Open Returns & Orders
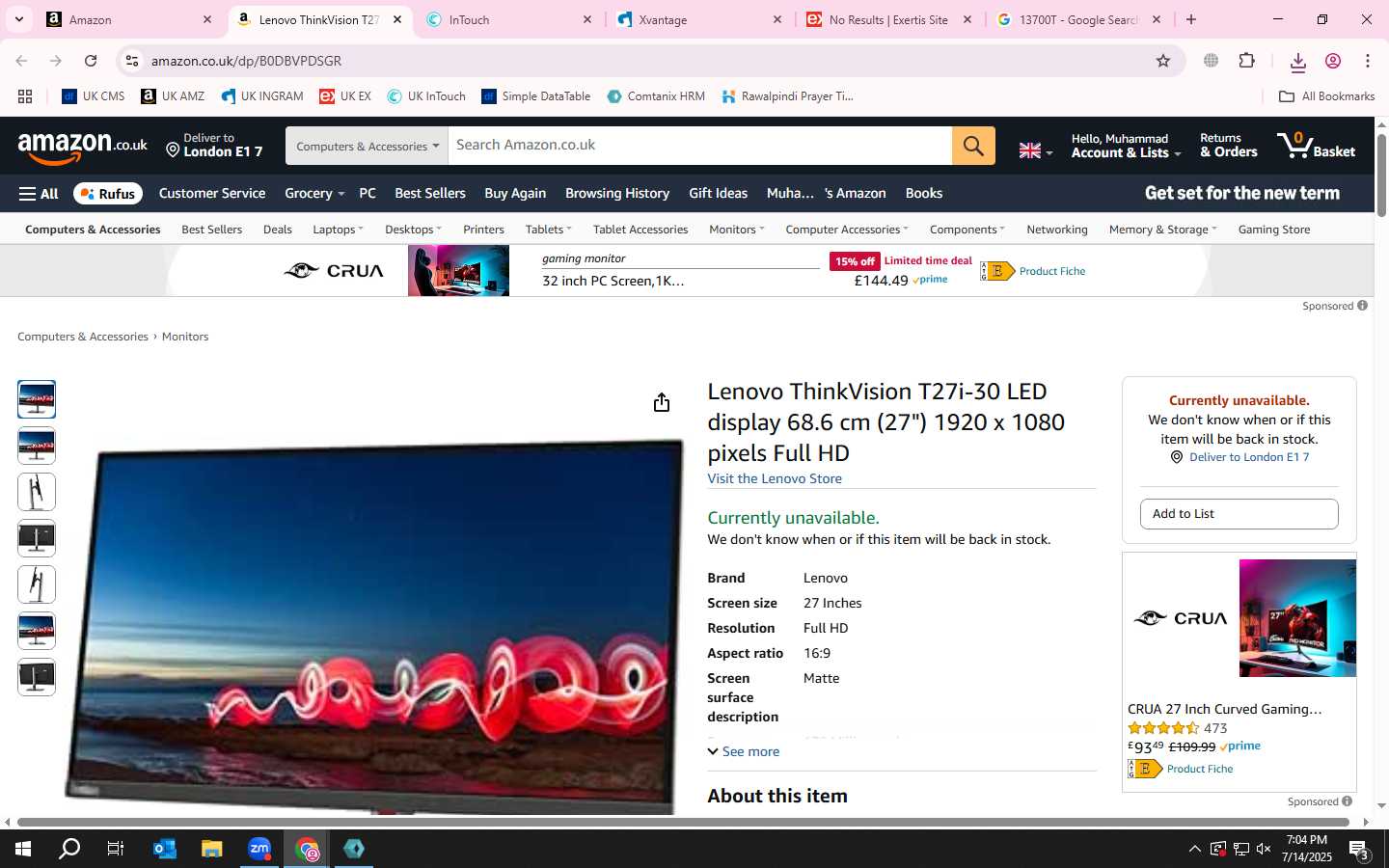 [x=1228, y=146]
